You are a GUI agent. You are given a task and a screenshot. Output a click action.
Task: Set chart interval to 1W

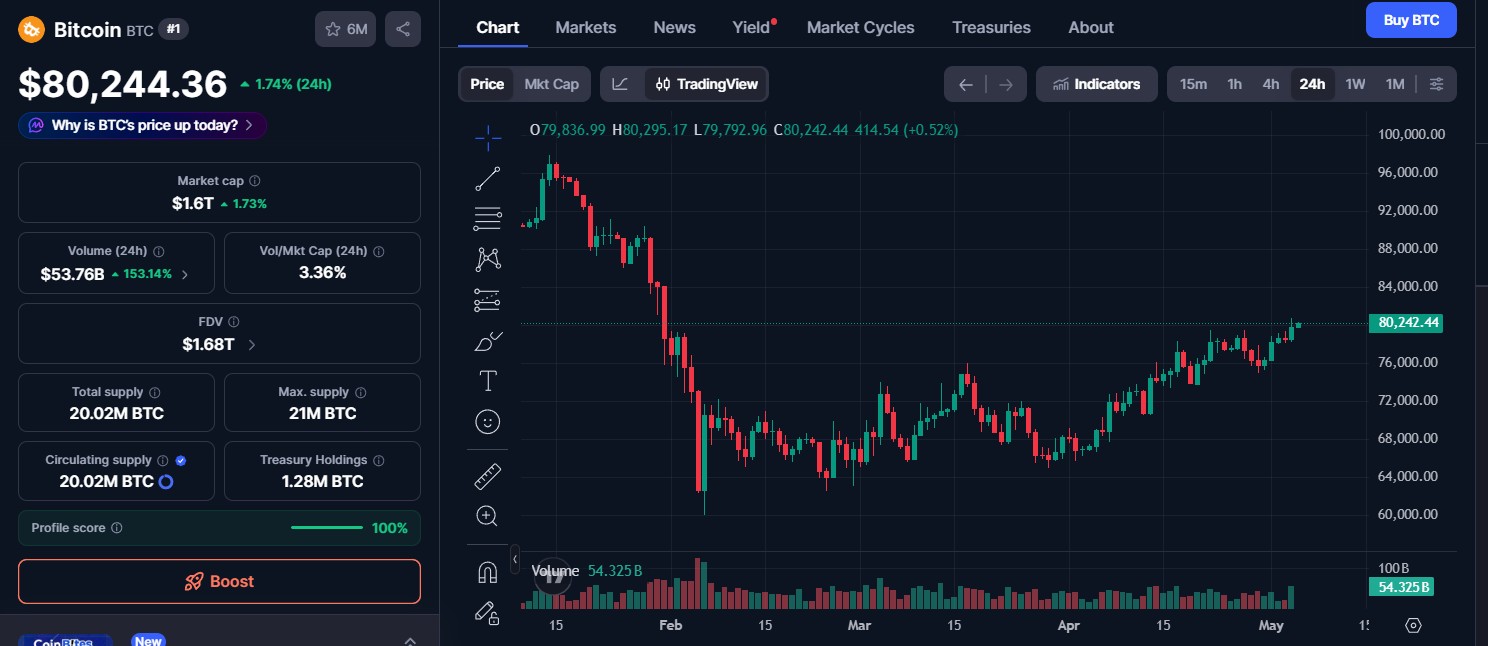tap(1355, 84)
